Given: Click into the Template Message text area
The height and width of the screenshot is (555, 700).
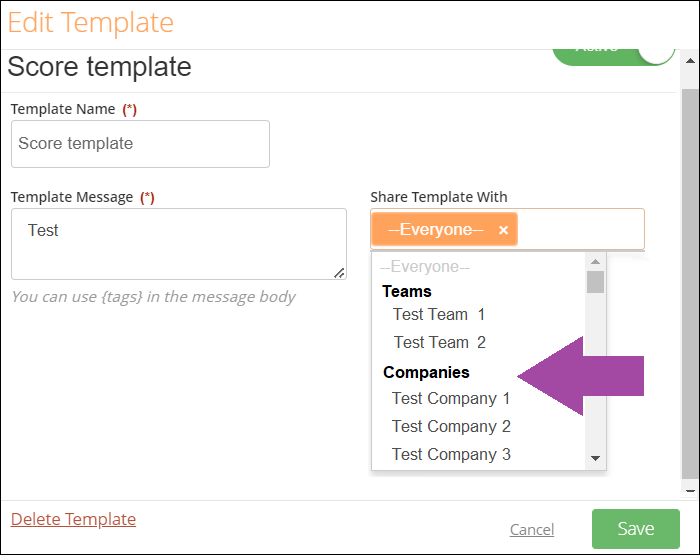Looking at the screenshot, I should (179, 244).
